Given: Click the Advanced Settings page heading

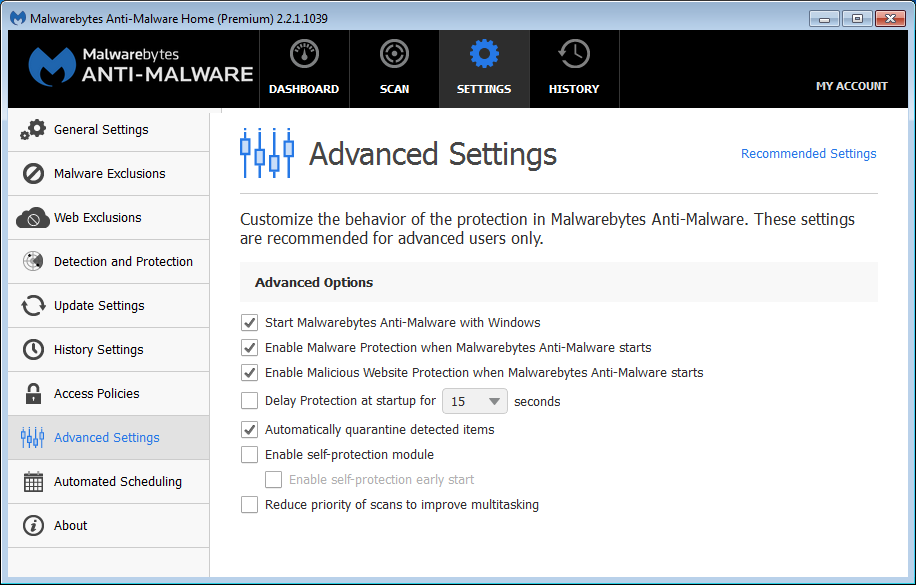Looking at the screenshot, I should pyautogui.click(x=432, y=154).
